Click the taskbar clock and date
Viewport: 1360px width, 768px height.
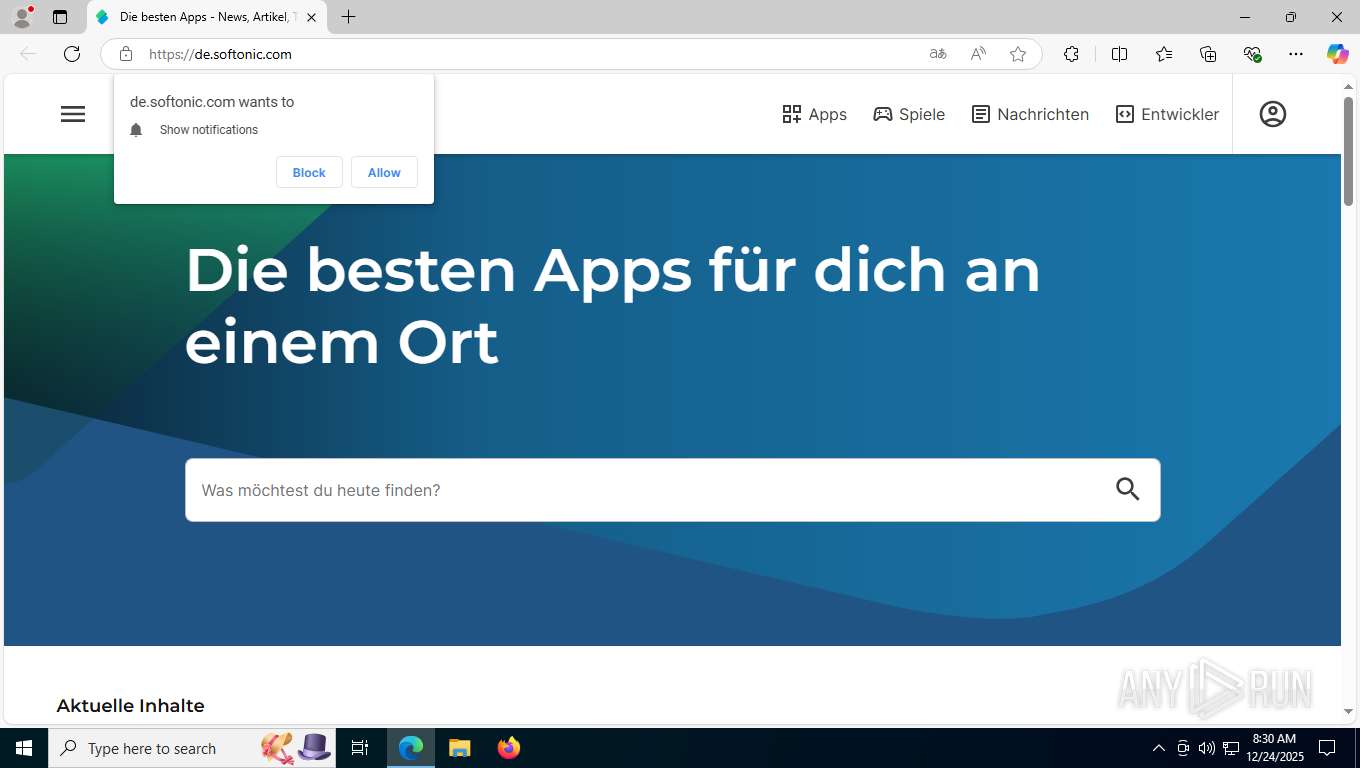(x=1274, y=748)
